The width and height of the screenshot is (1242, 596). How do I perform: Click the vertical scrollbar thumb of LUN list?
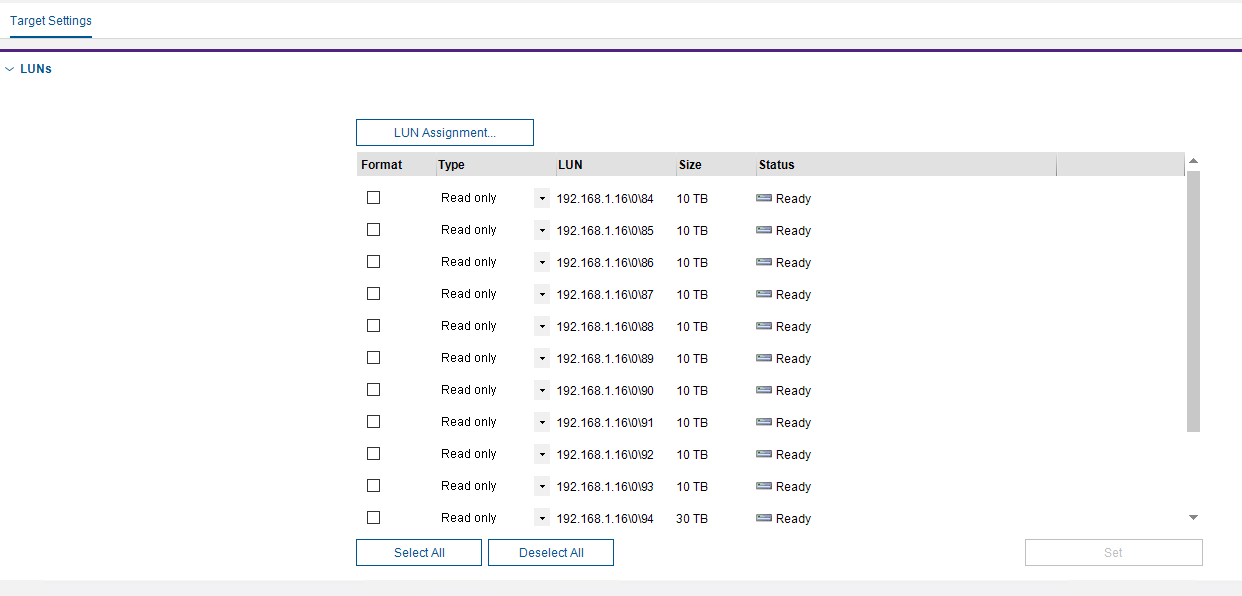[1193, 300]
